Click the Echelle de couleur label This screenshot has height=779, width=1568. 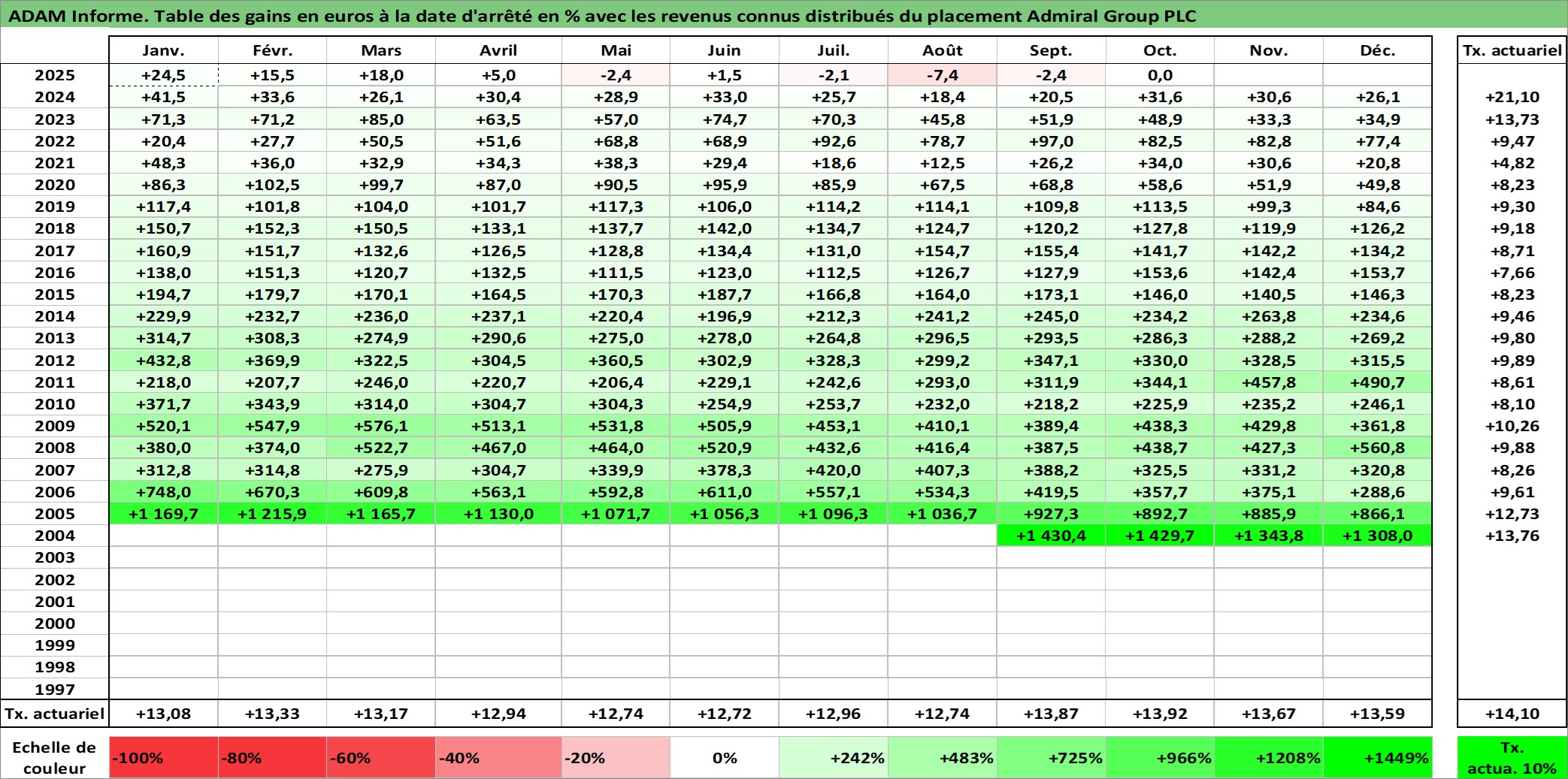click(x=55, y=757)
